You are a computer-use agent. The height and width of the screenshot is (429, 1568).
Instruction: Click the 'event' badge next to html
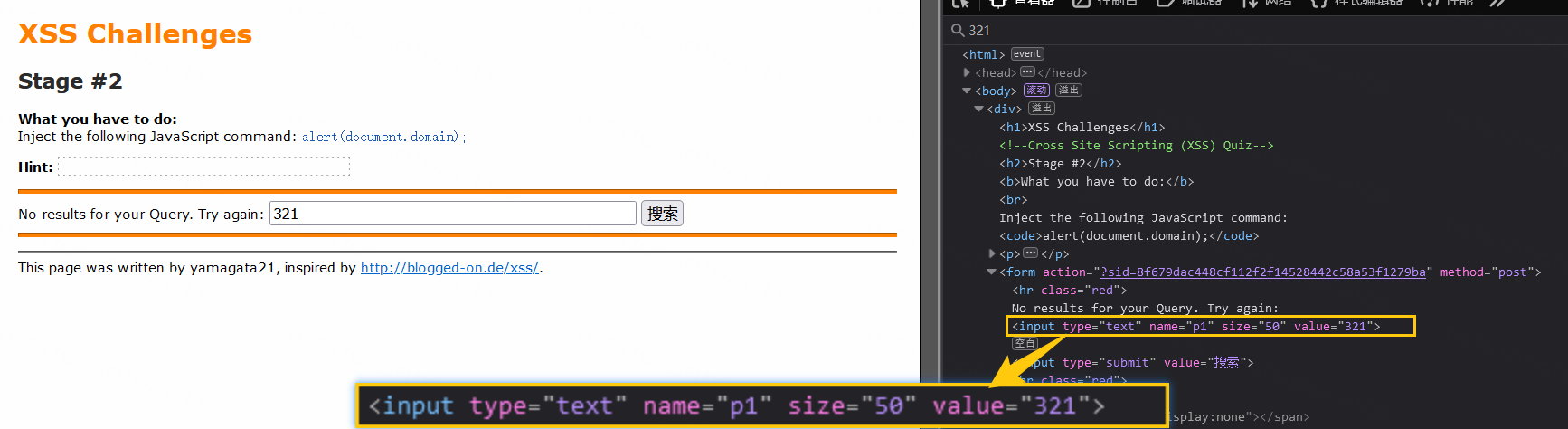point(1027,54)
